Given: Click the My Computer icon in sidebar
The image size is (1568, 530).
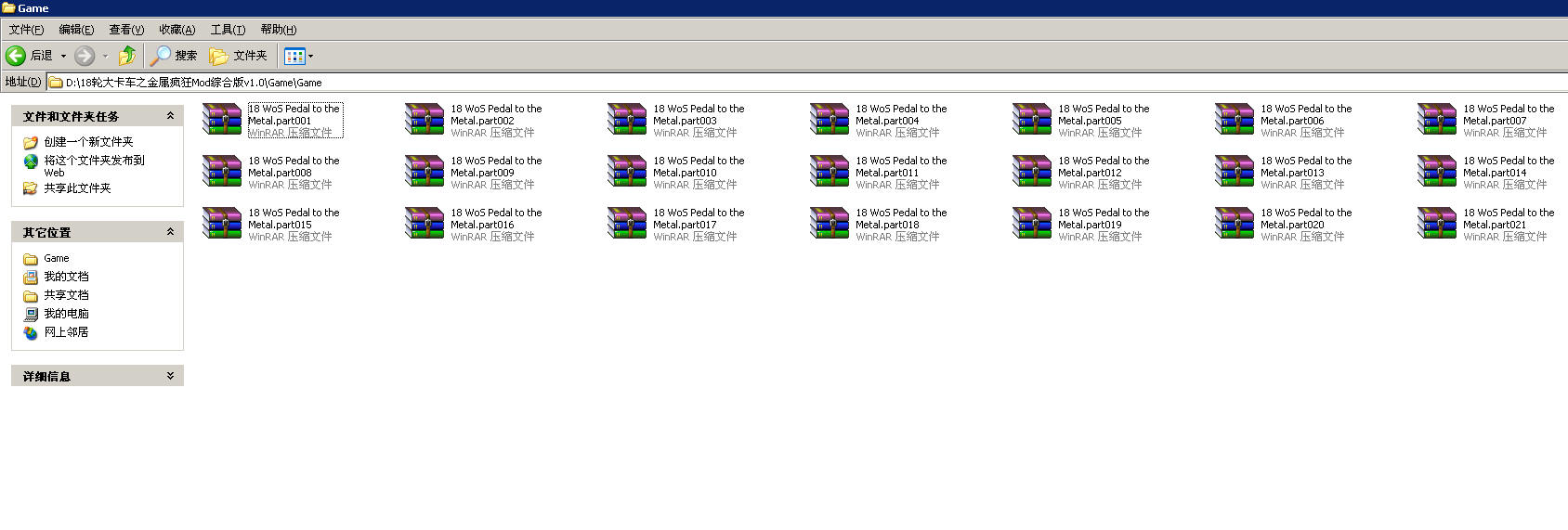Looking at the screenshot, I should pyautogui.click(x=31, y=314).
